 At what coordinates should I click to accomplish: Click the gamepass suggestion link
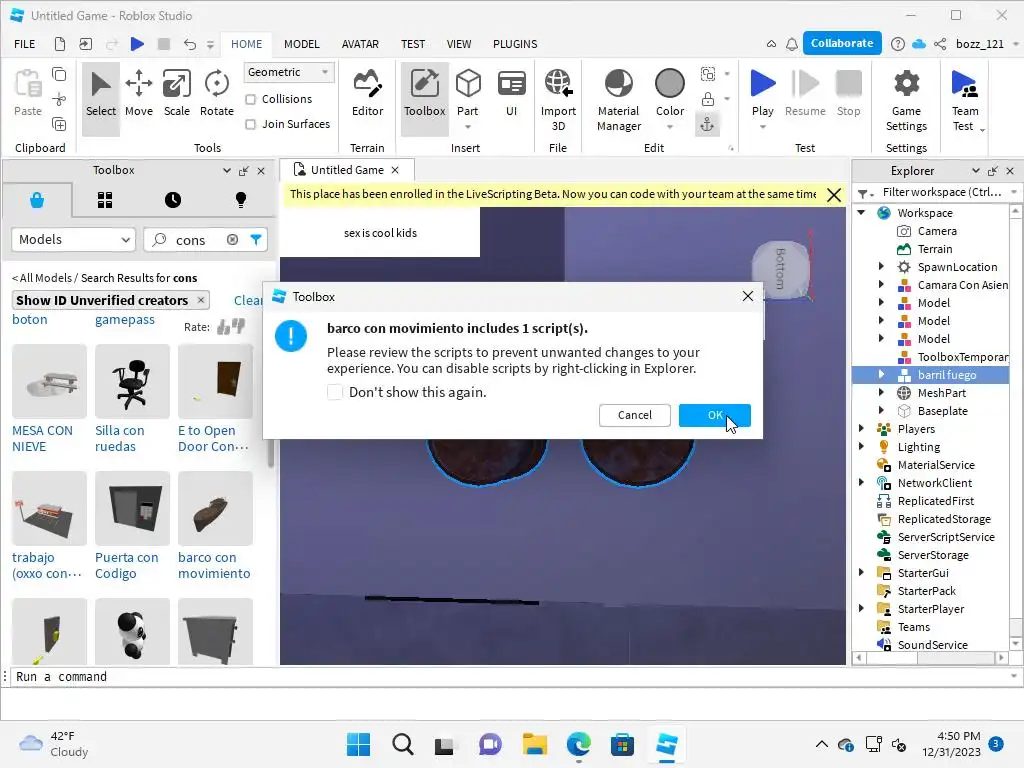pyautogui.click(x=125, y=320)
